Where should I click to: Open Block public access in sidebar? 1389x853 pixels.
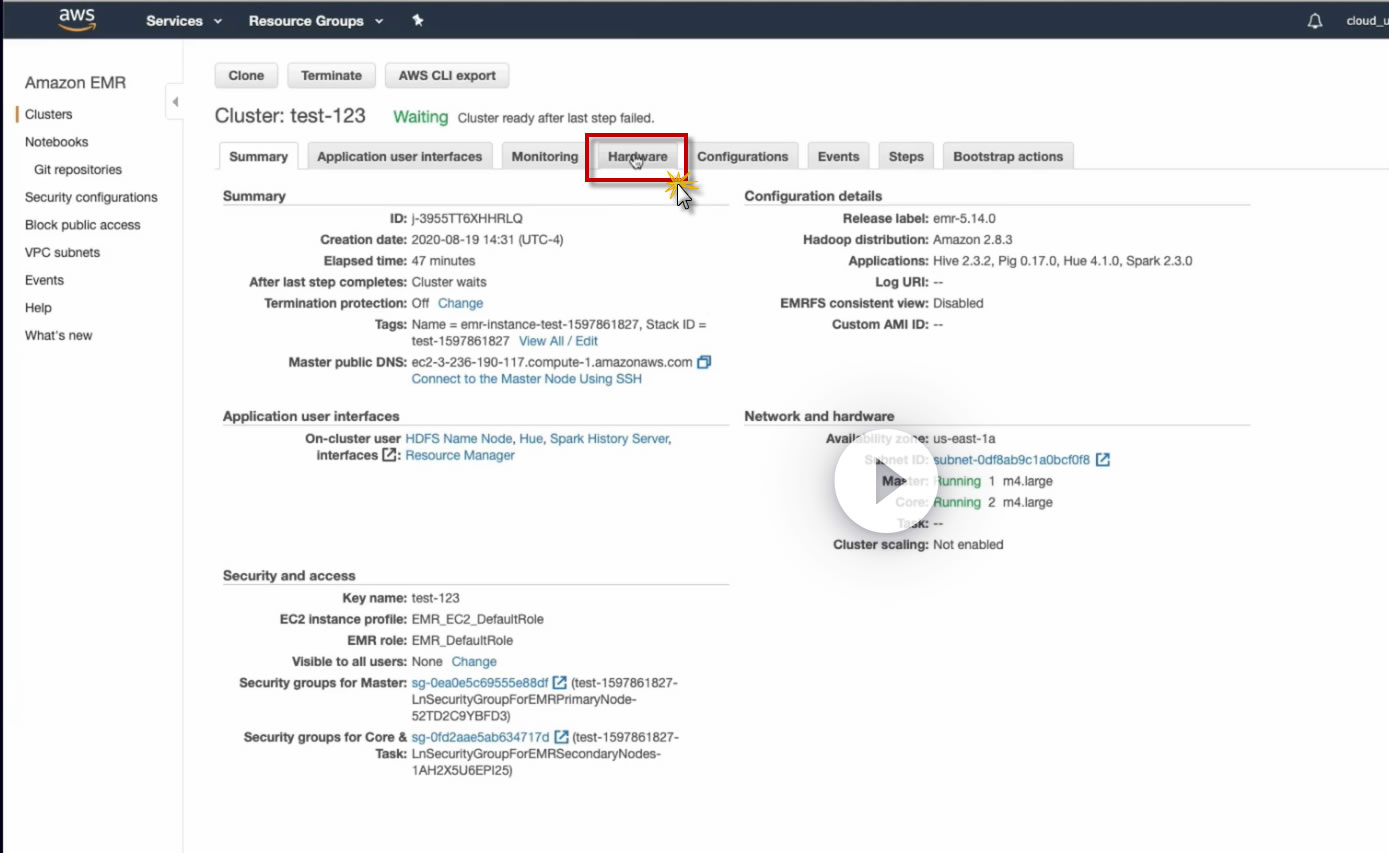[83, 225]
